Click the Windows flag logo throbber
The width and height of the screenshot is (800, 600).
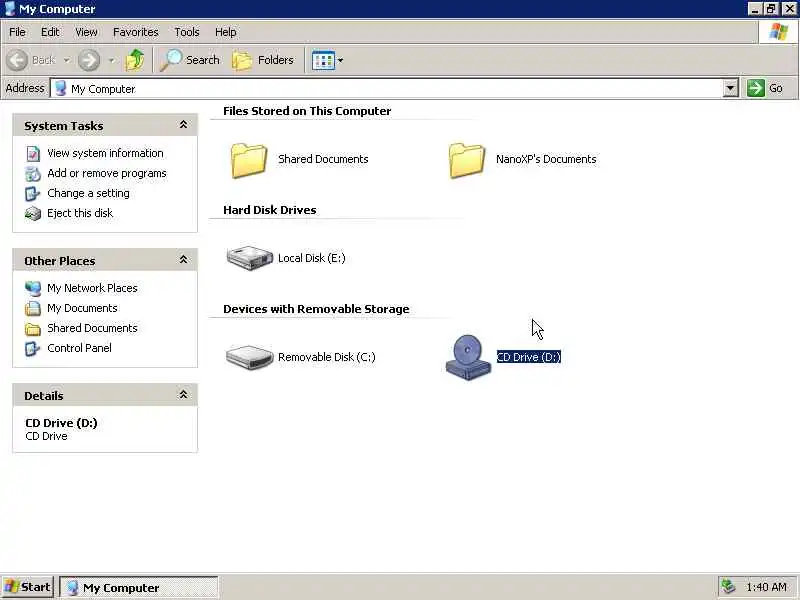(x=779, y=32)
